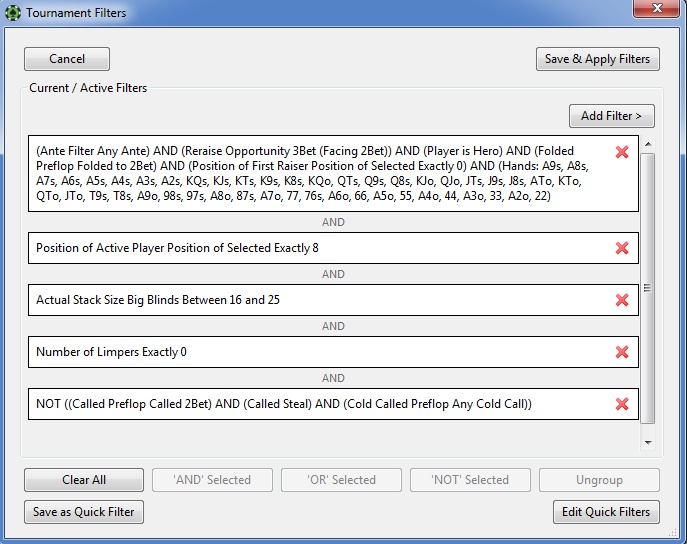Click Cancel button

pos(67,59)
